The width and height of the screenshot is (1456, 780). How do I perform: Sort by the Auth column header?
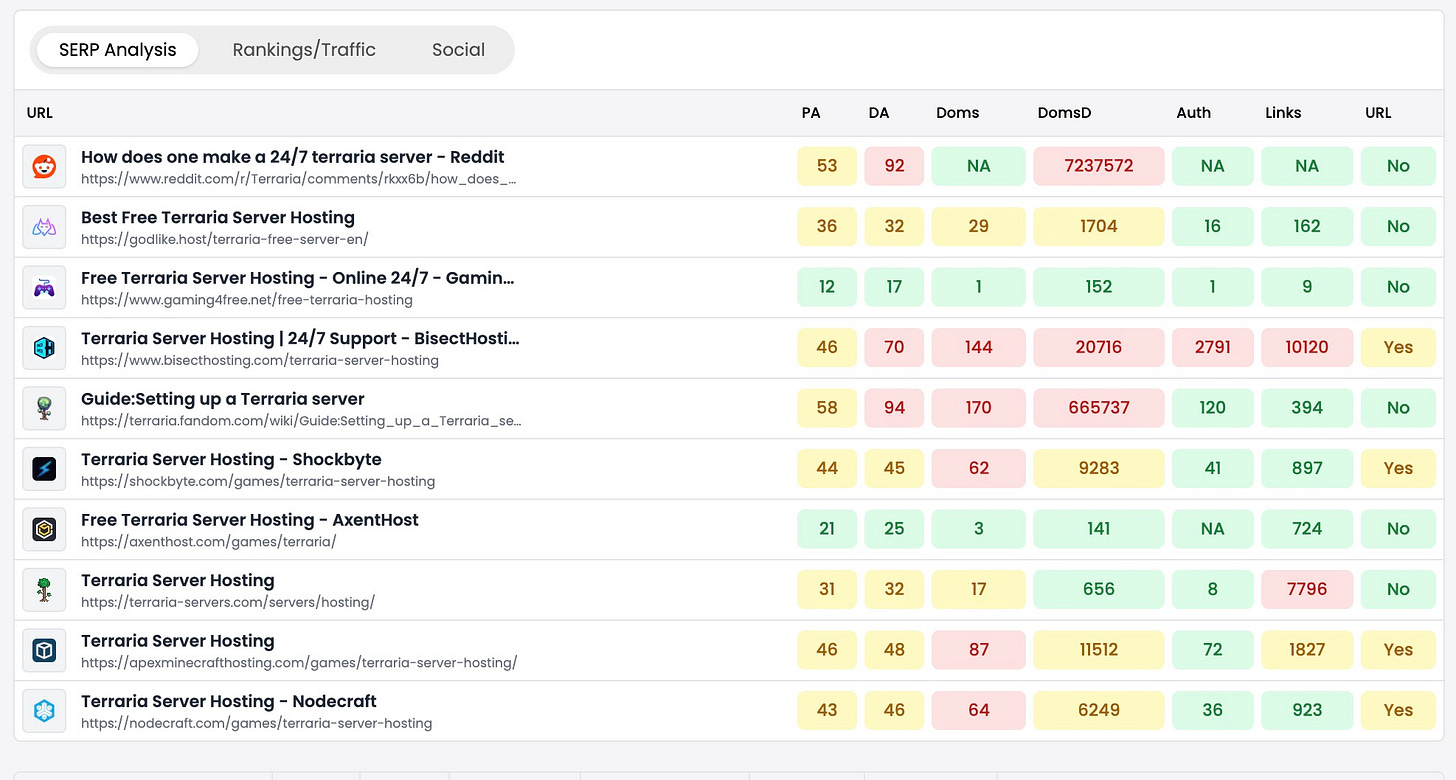(x=1193, y=113)
